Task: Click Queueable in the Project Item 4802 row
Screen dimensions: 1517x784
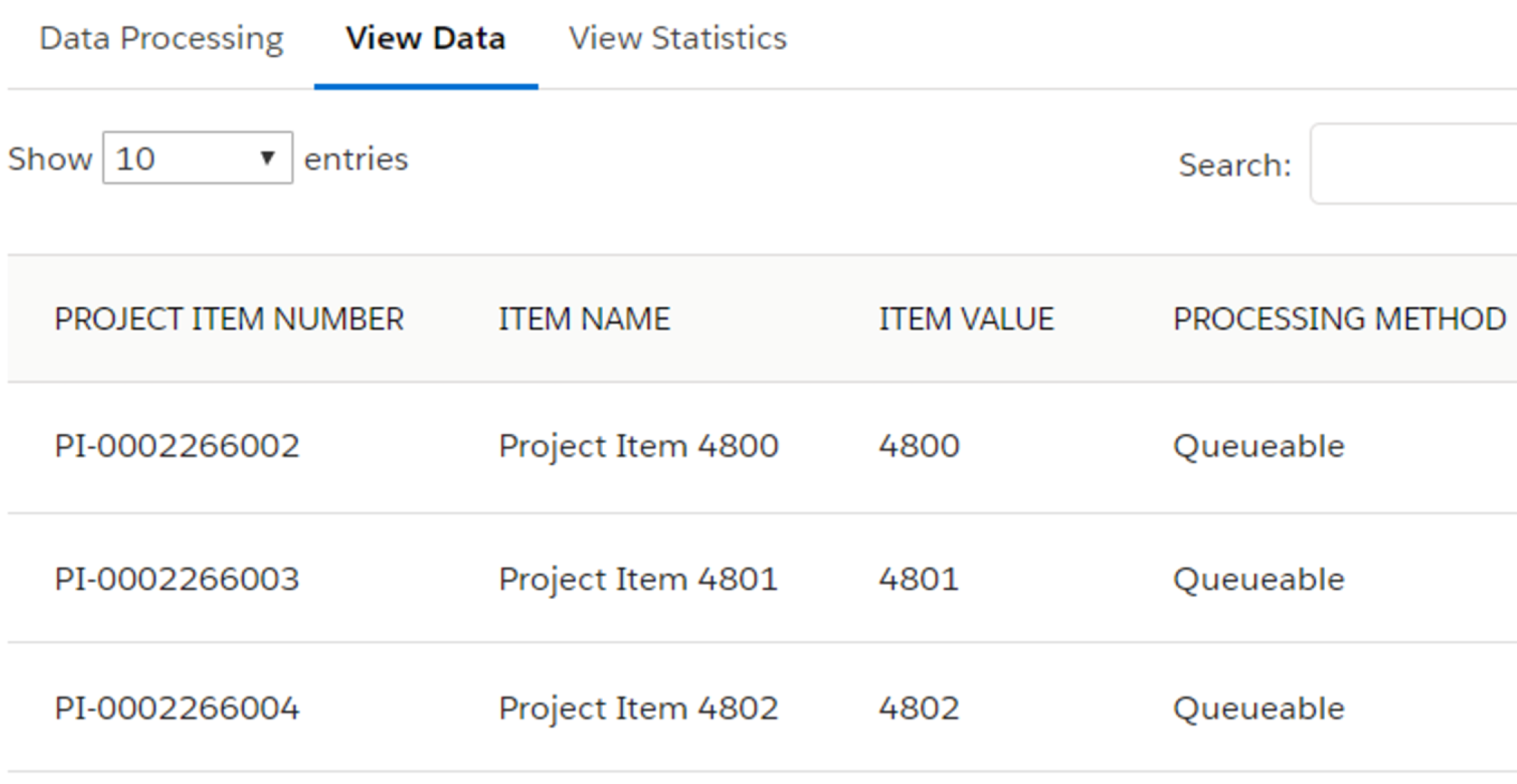Action: pyautogui.click(x=1259, y=708)
